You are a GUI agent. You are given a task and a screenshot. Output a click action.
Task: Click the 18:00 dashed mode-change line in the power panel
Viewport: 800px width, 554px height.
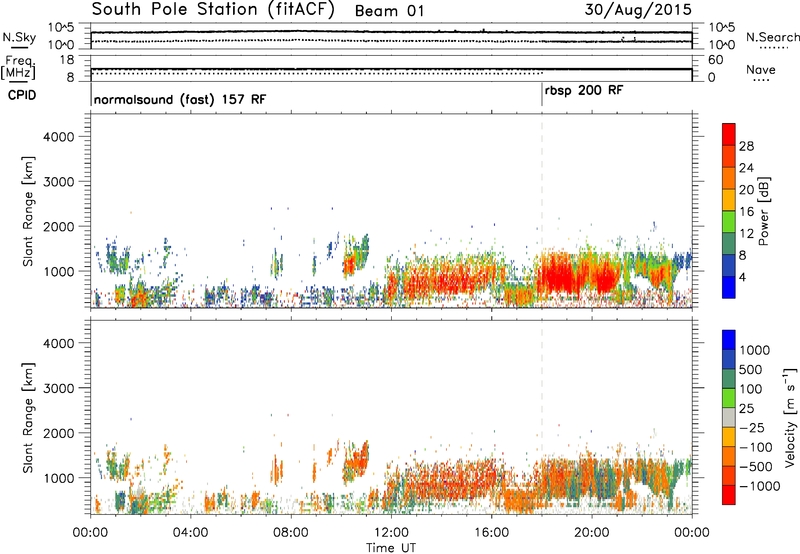pyautogui.click(x=542, y=210)
